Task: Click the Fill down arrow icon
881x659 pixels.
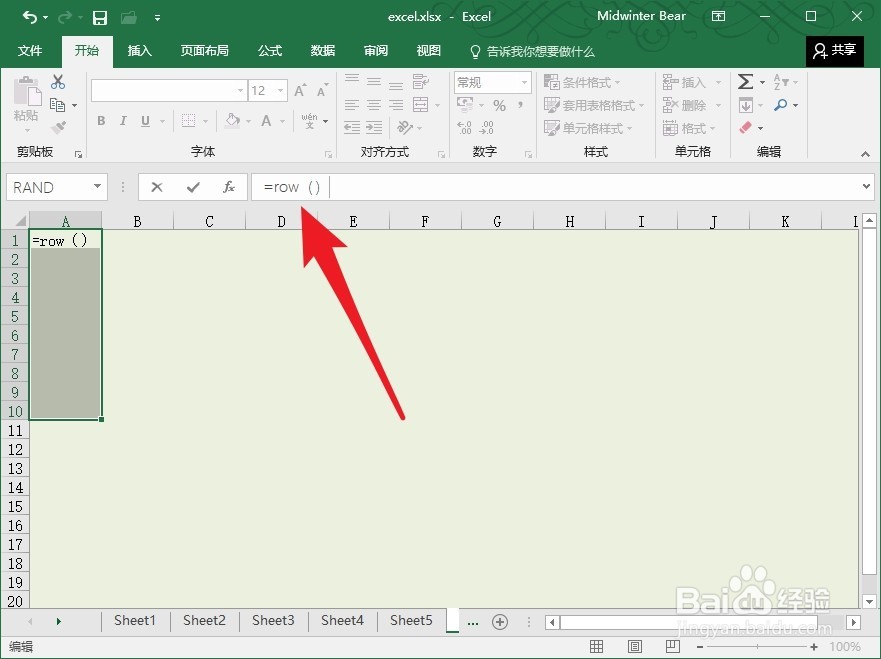Action: tap(746, 105)
